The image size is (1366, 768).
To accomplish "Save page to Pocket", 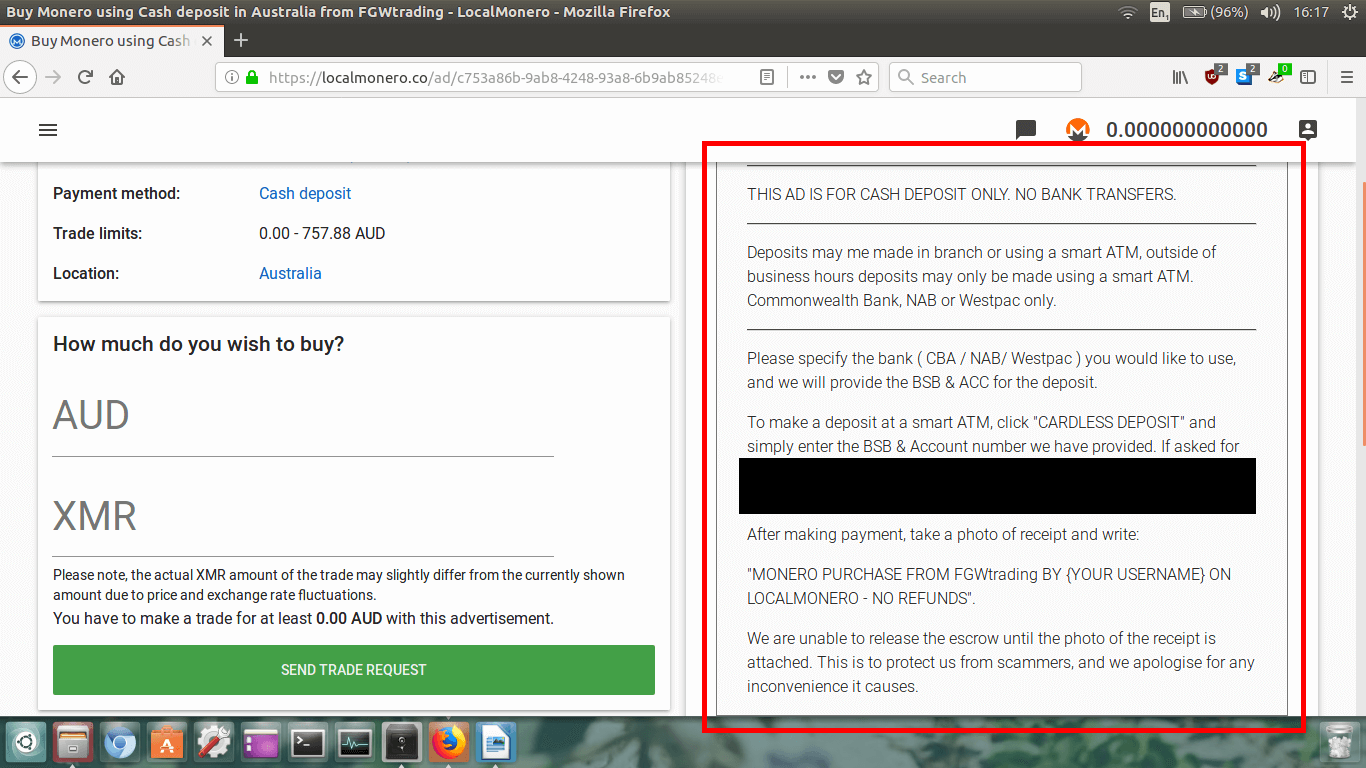I will [836, 77].
